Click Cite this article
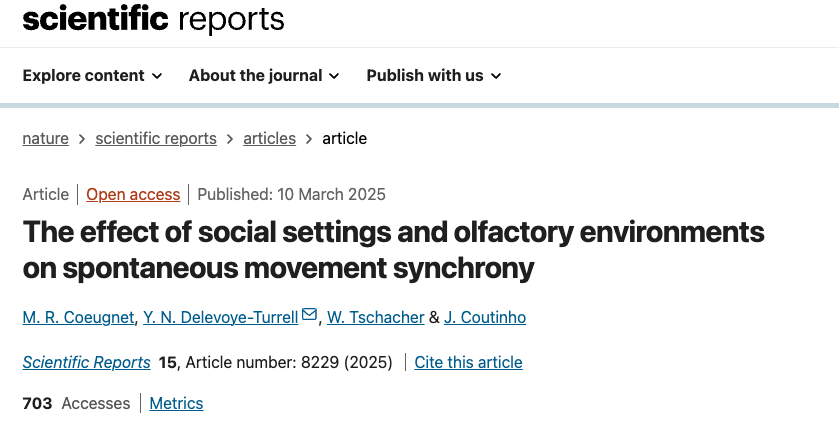This screenshot has width=839, height=442. tap(468, 362)
